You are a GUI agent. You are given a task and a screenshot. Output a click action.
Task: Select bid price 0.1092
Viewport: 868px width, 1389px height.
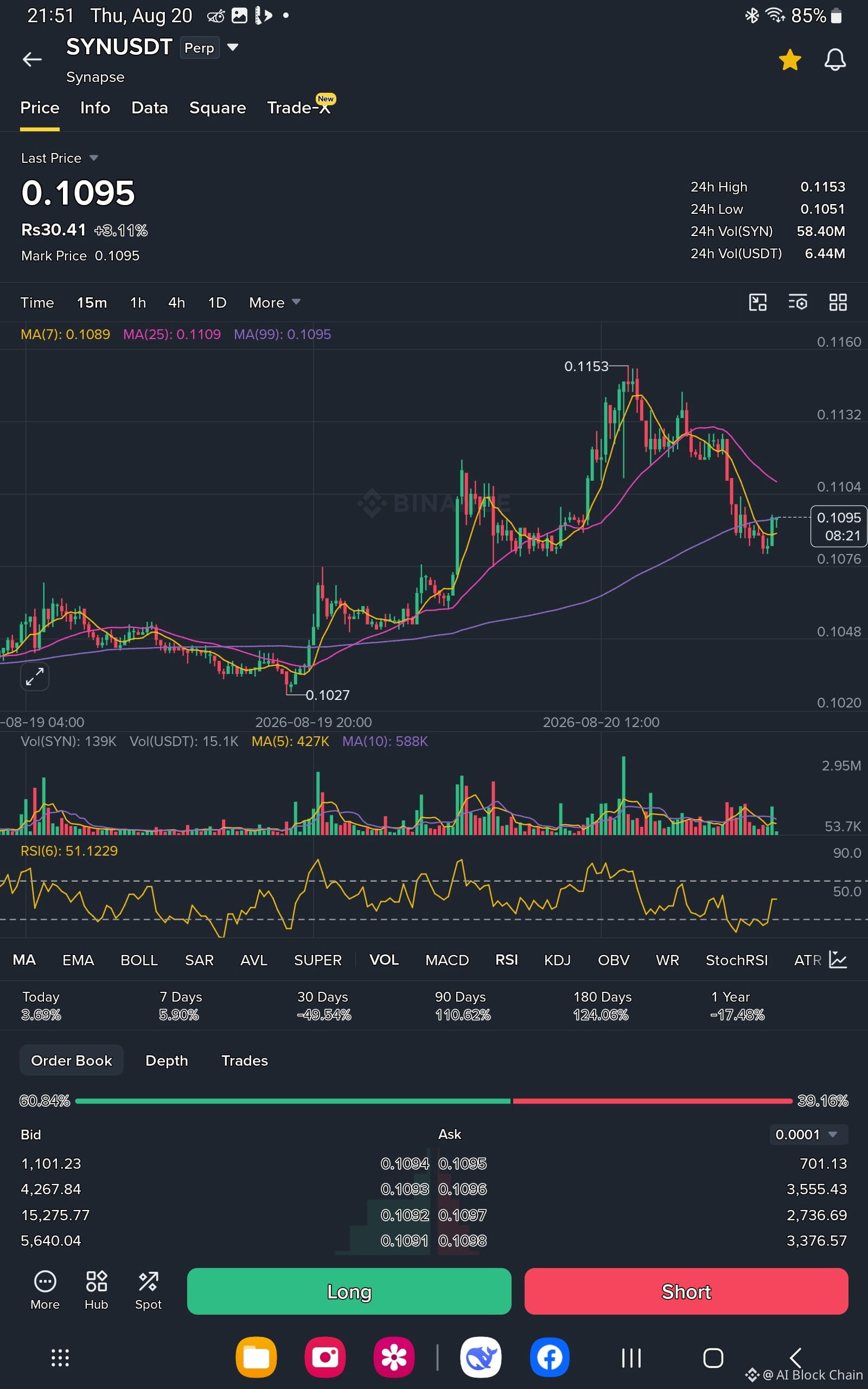405,1215
